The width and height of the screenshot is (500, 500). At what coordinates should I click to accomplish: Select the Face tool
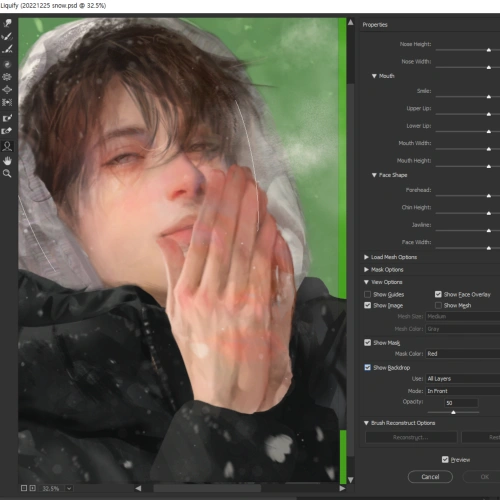pyautogui.click(x=7, y=146)
